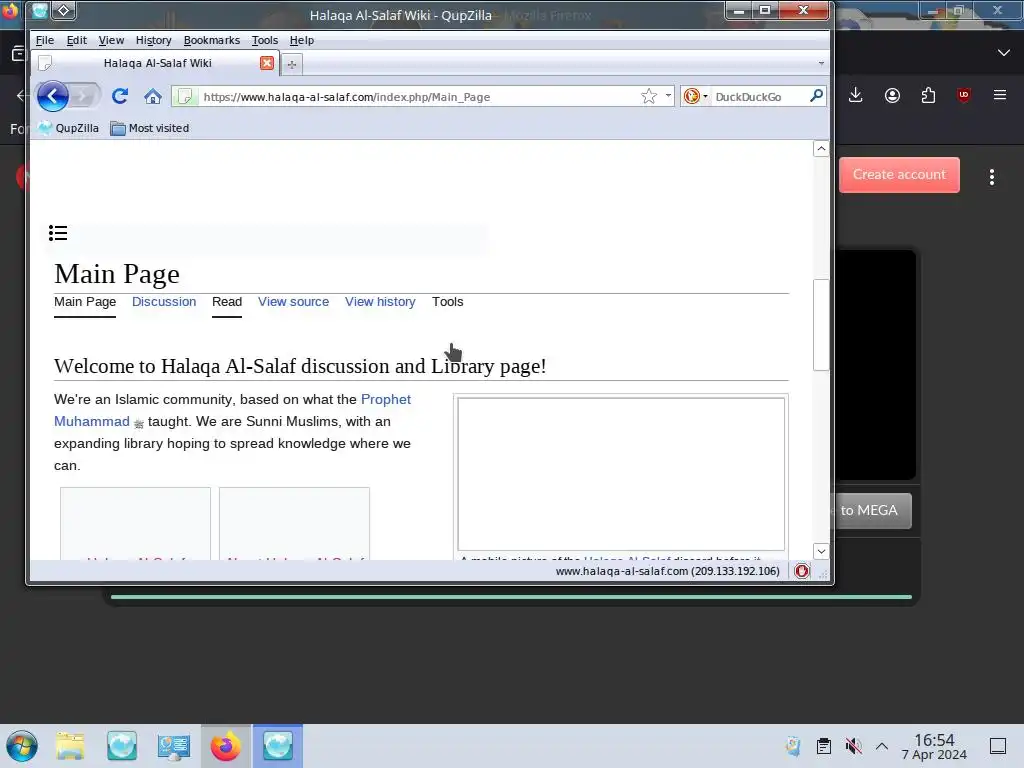Viewport: 1024px width, 768px height.
Task: Open the system settings taskbar icon
Action: coord(174,746)
